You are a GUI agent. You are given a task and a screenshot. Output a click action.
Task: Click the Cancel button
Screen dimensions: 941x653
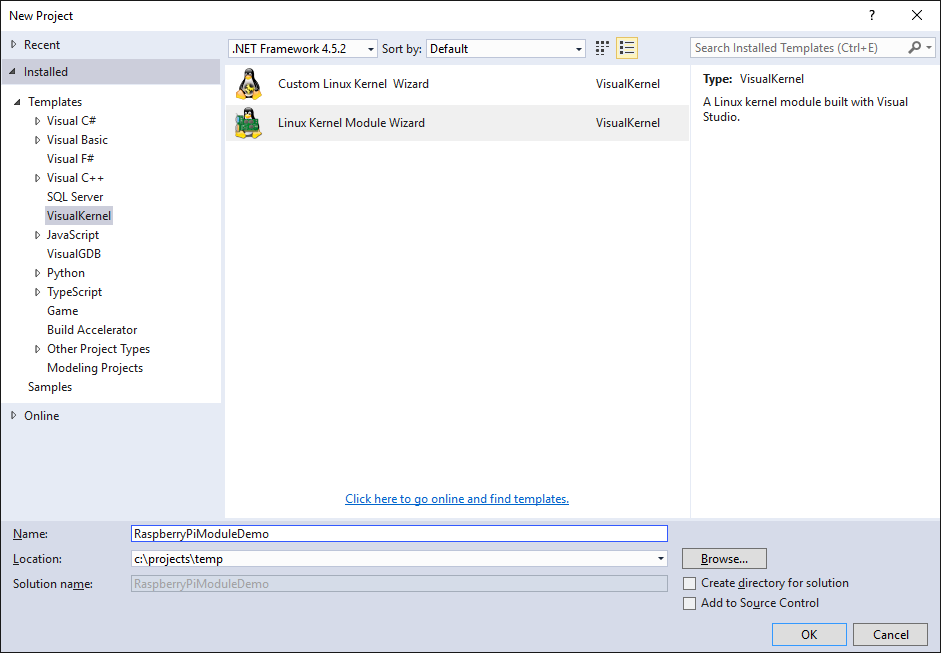891,634
